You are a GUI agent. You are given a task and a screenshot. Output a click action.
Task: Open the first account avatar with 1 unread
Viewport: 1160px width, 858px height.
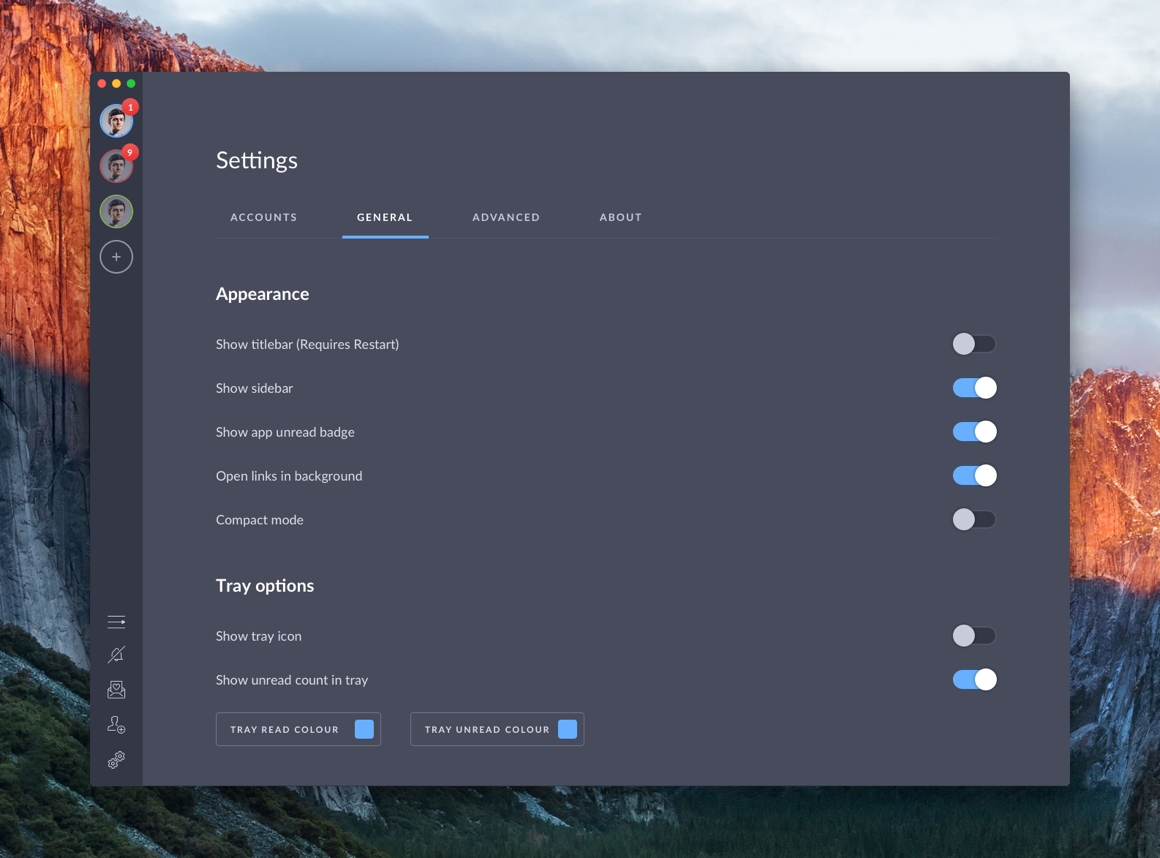(116, 121)
